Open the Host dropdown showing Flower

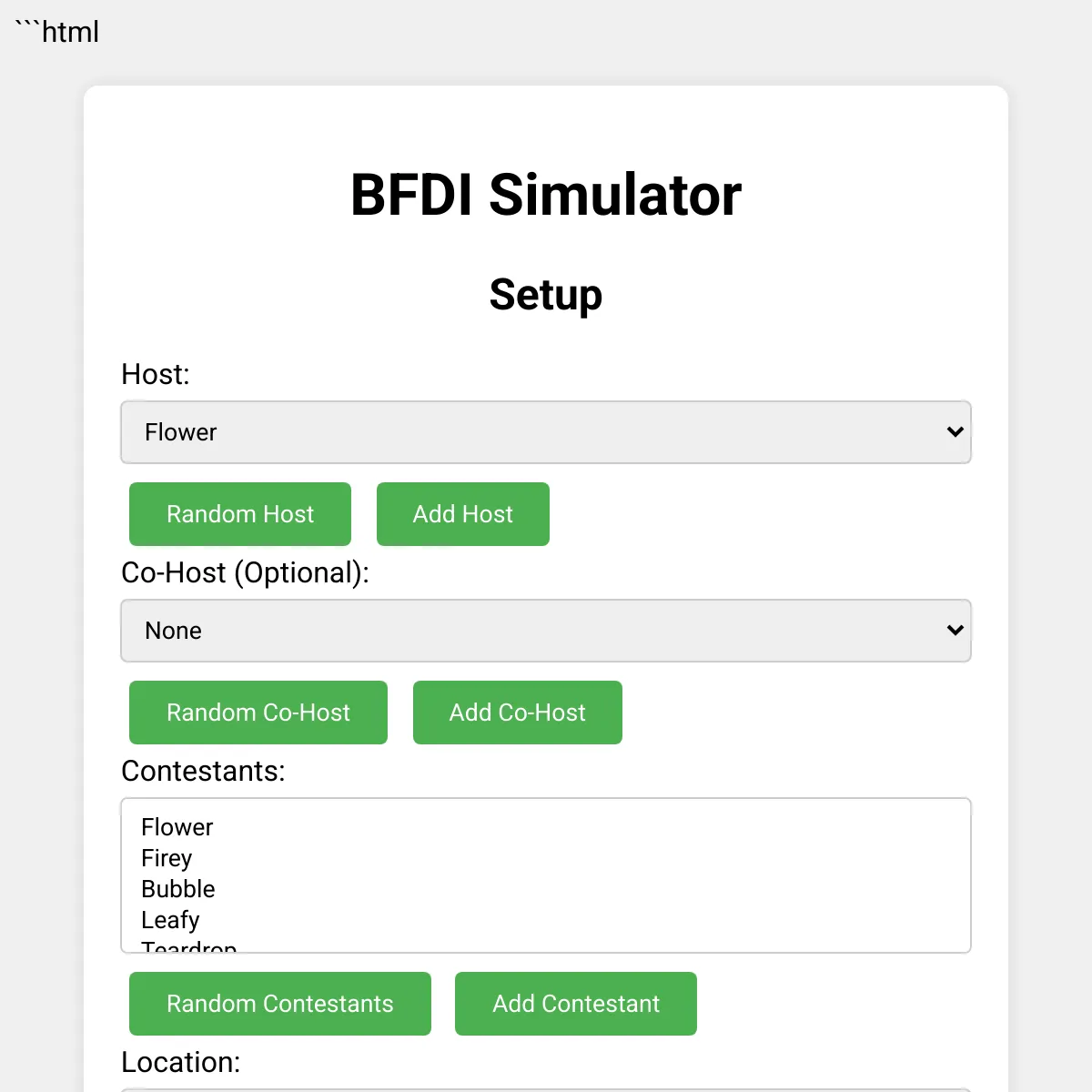click(546, 432)
